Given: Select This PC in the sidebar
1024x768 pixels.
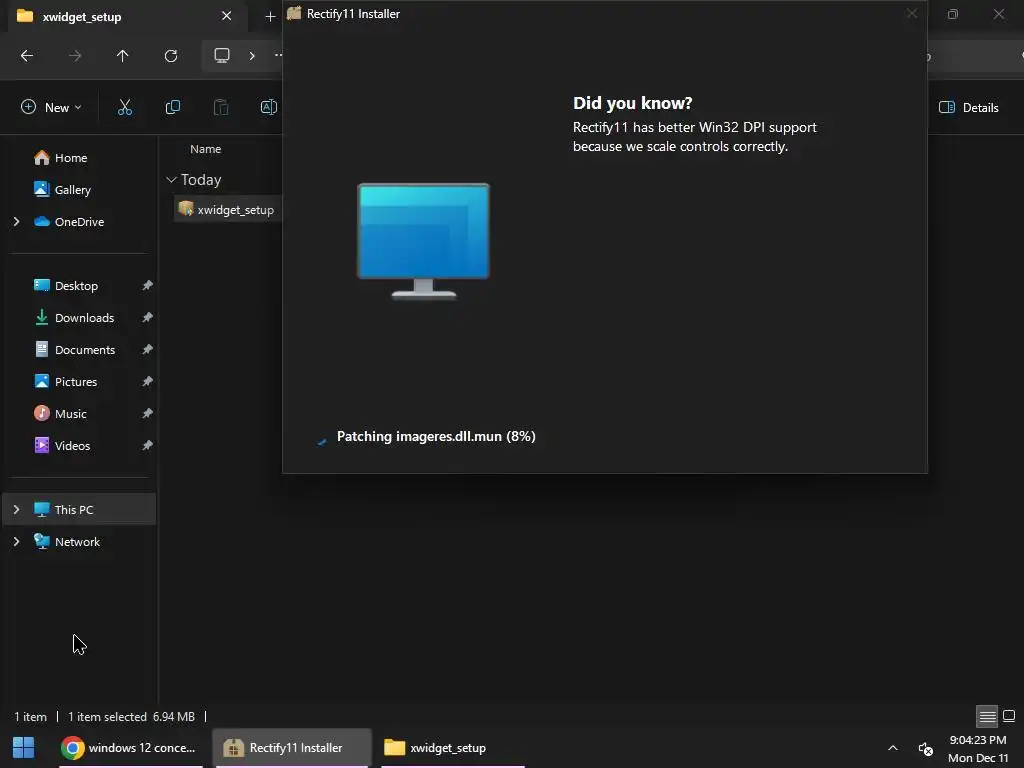Looking at the screenshot, I should point(80,509).
